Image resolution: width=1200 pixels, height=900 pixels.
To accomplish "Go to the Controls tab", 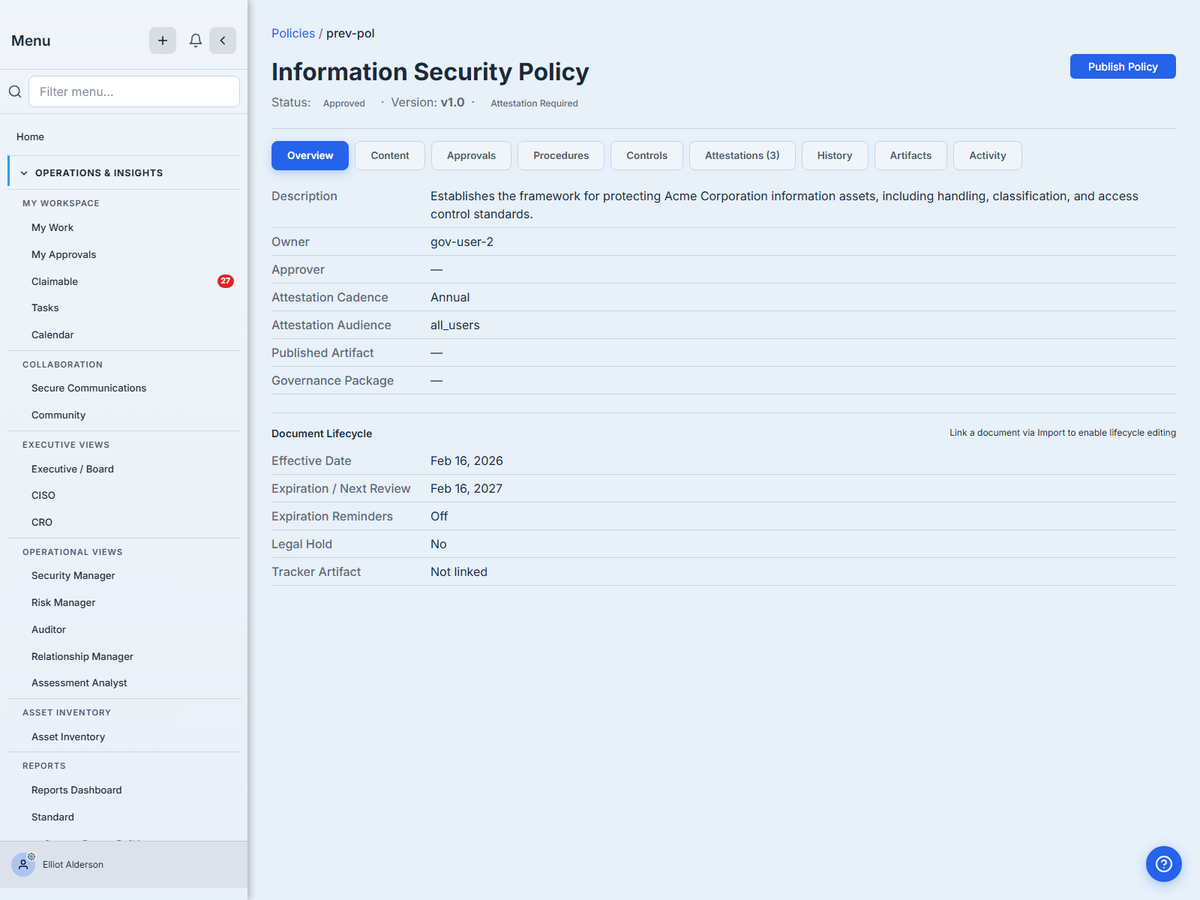I will click(647, 156).
